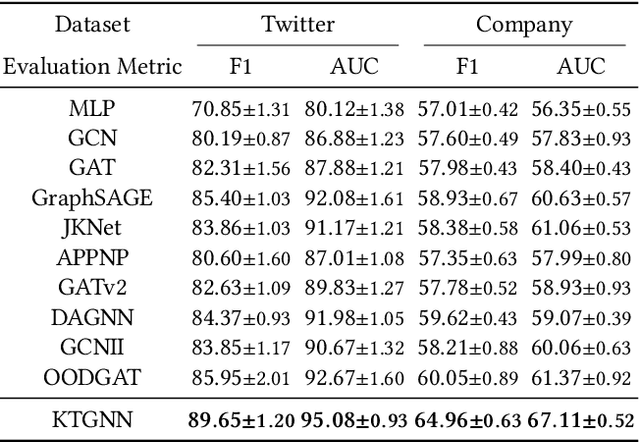Select the MLP row label
The image size is (640, 442).
[x=91, y=108]
